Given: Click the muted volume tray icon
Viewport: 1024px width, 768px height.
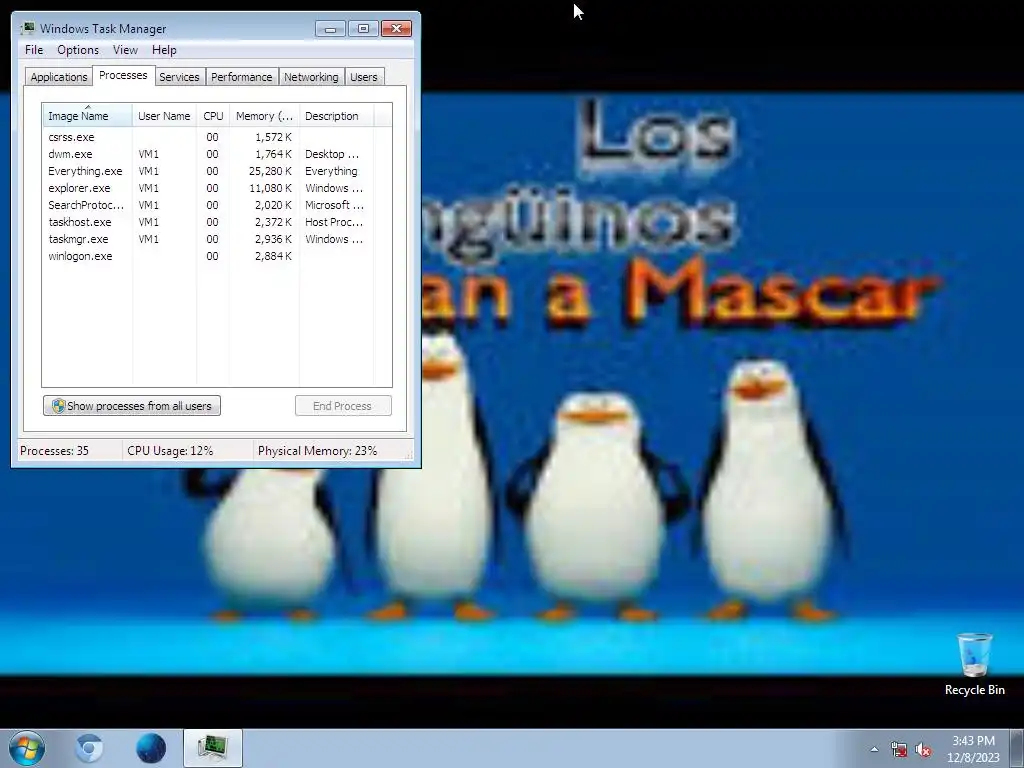Looking at the screenshot, I should [x=923, y=750].
